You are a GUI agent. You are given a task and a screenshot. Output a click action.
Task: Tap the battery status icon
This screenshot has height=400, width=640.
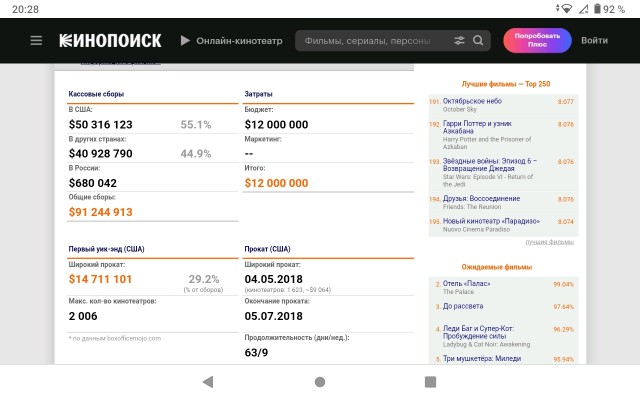click(x=597, y=9)
